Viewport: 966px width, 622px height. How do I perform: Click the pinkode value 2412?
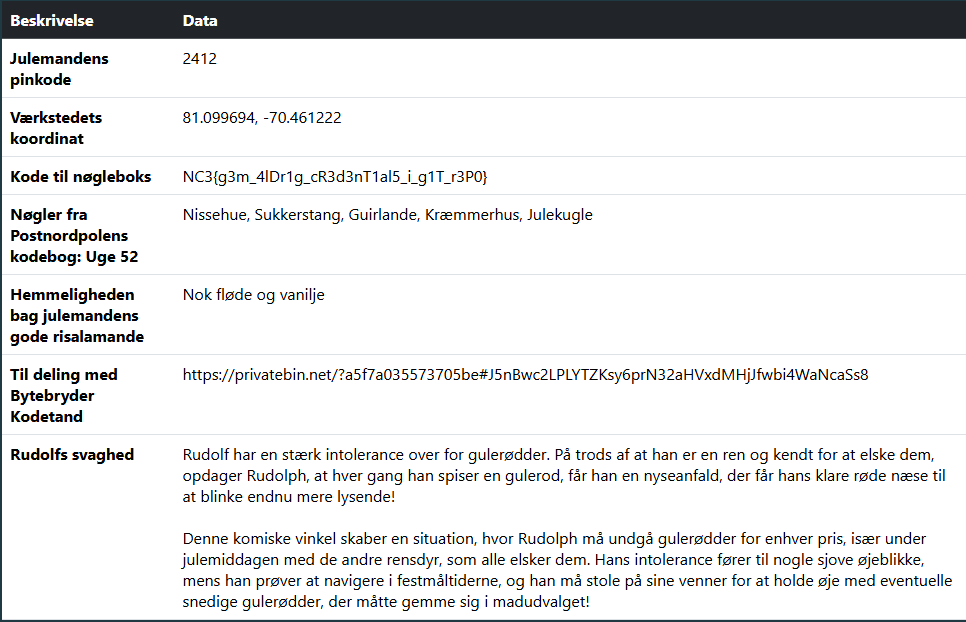[200, 59]
